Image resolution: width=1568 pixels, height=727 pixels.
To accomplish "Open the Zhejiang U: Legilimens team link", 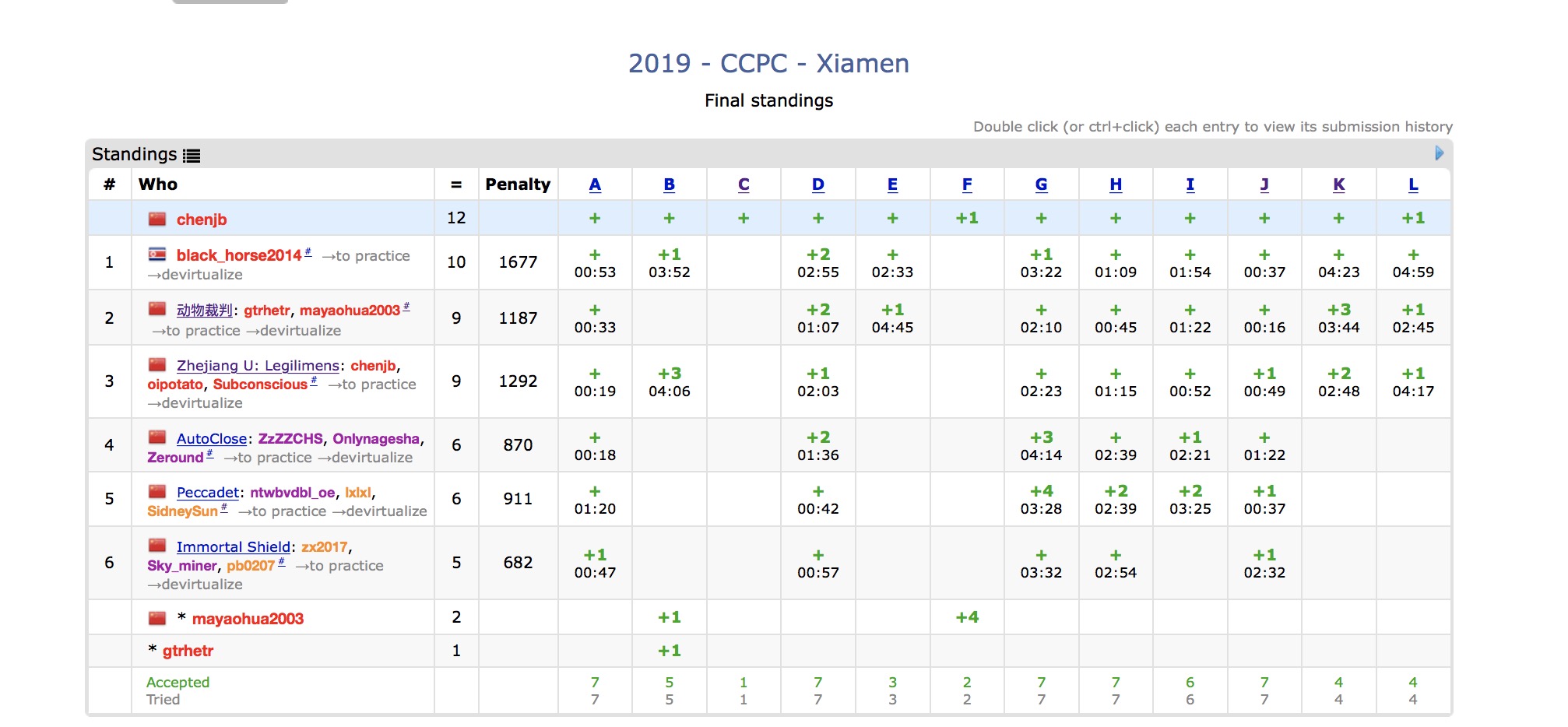I will click(258, 366).
